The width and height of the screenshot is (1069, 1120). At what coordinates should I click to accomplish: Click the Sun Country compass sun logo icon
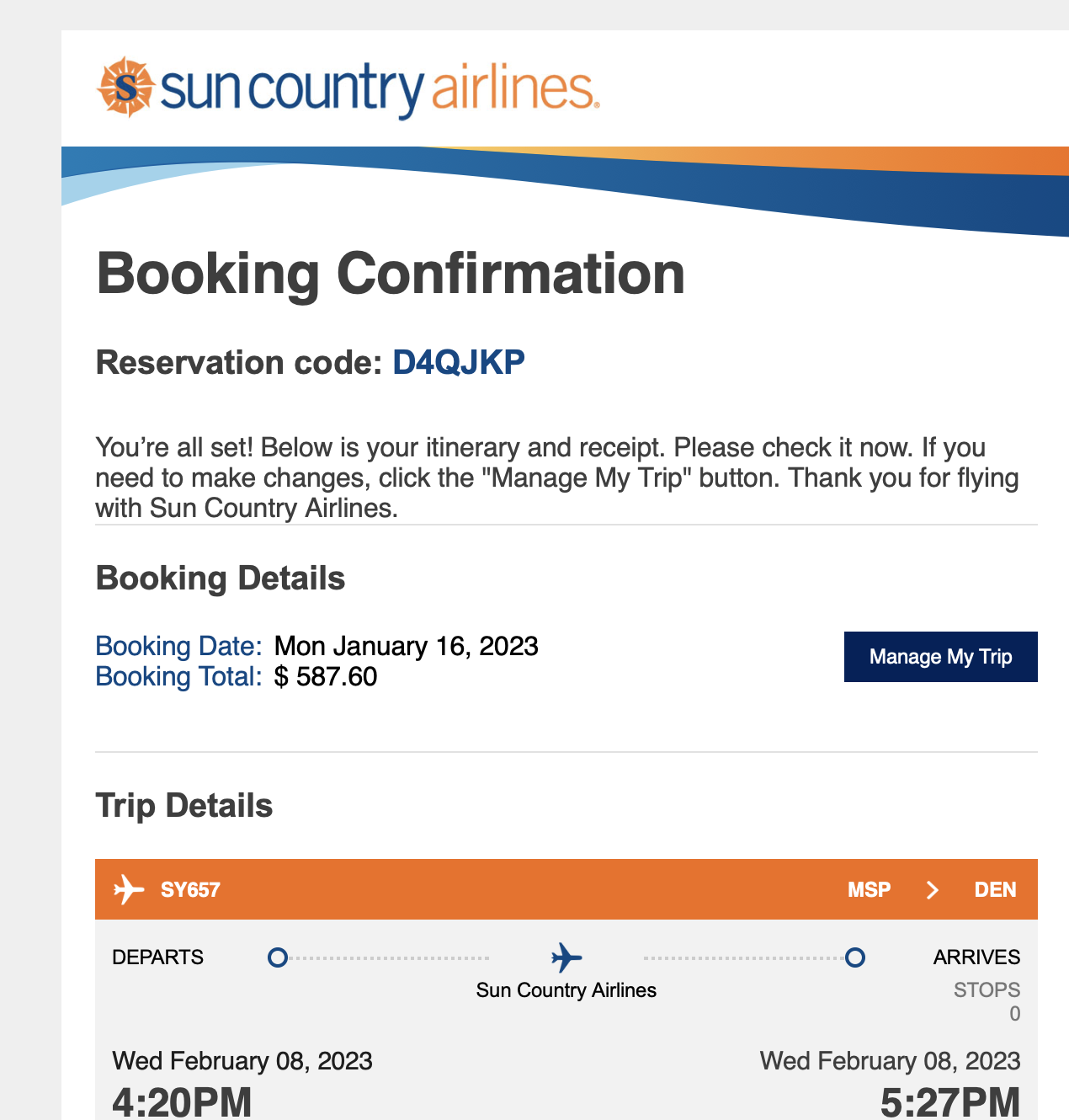(125, 87)
